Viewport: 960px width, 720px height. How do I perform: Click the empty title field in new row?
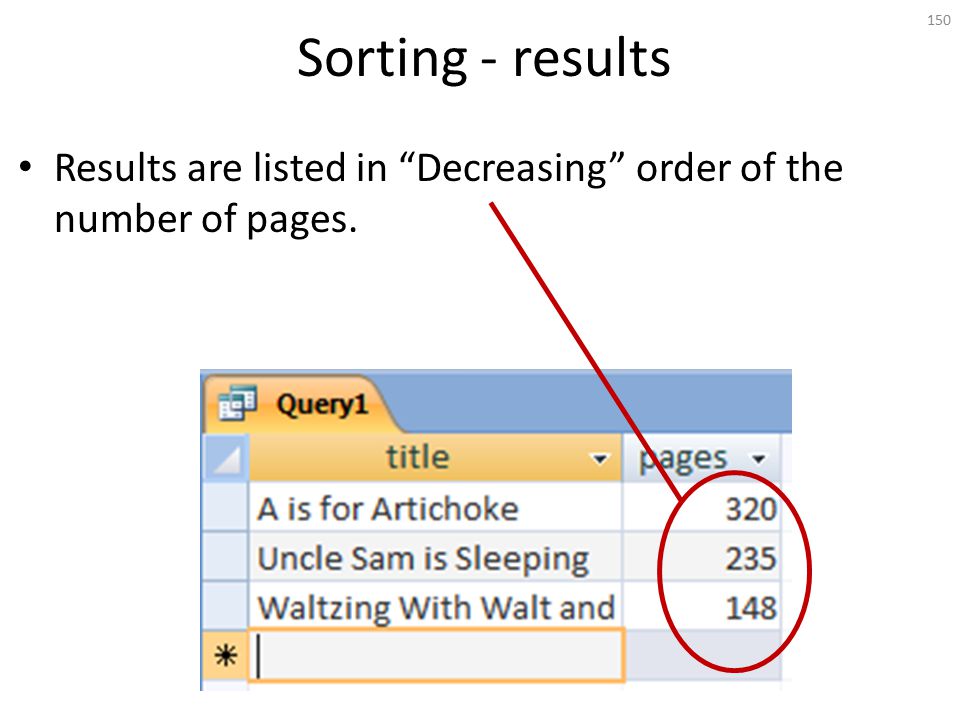437,655
